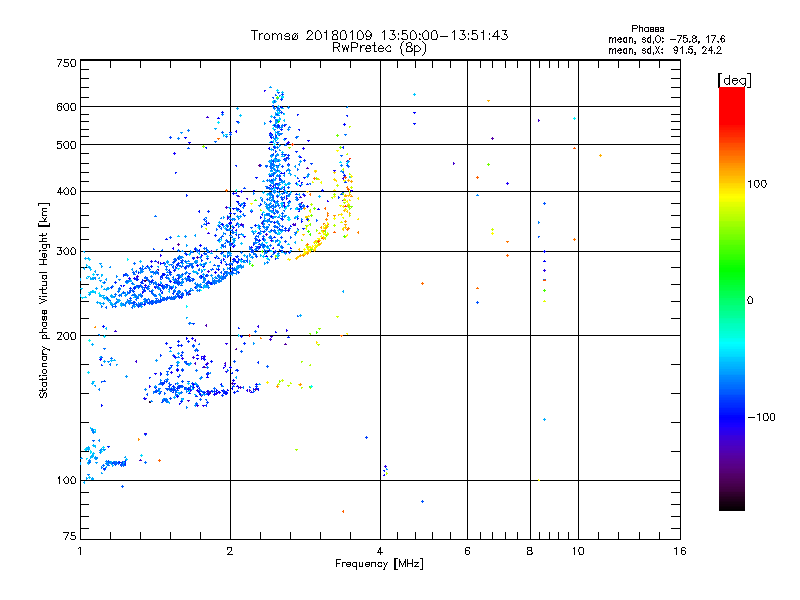Click the x-axis tick label '10'
This screenshot has height=600, width=800.
pos(578,551)
